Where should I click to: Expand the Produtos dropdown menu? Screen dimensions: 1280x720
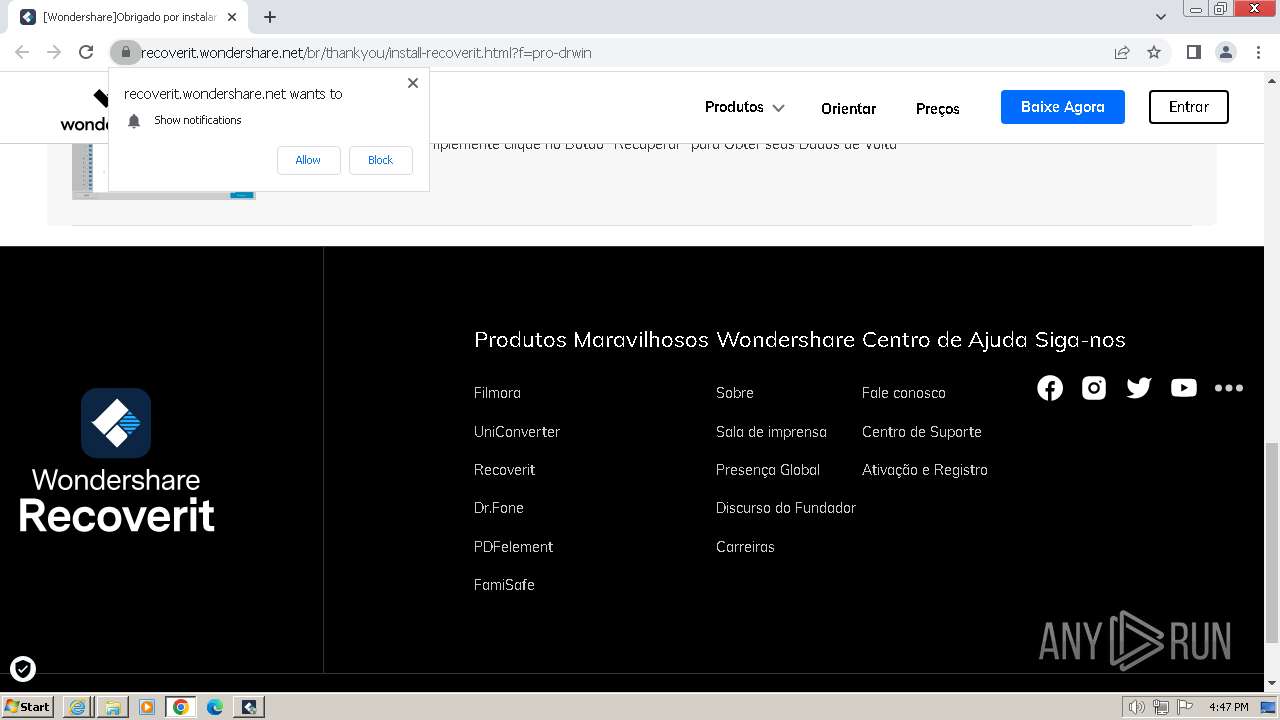point(744,107)
